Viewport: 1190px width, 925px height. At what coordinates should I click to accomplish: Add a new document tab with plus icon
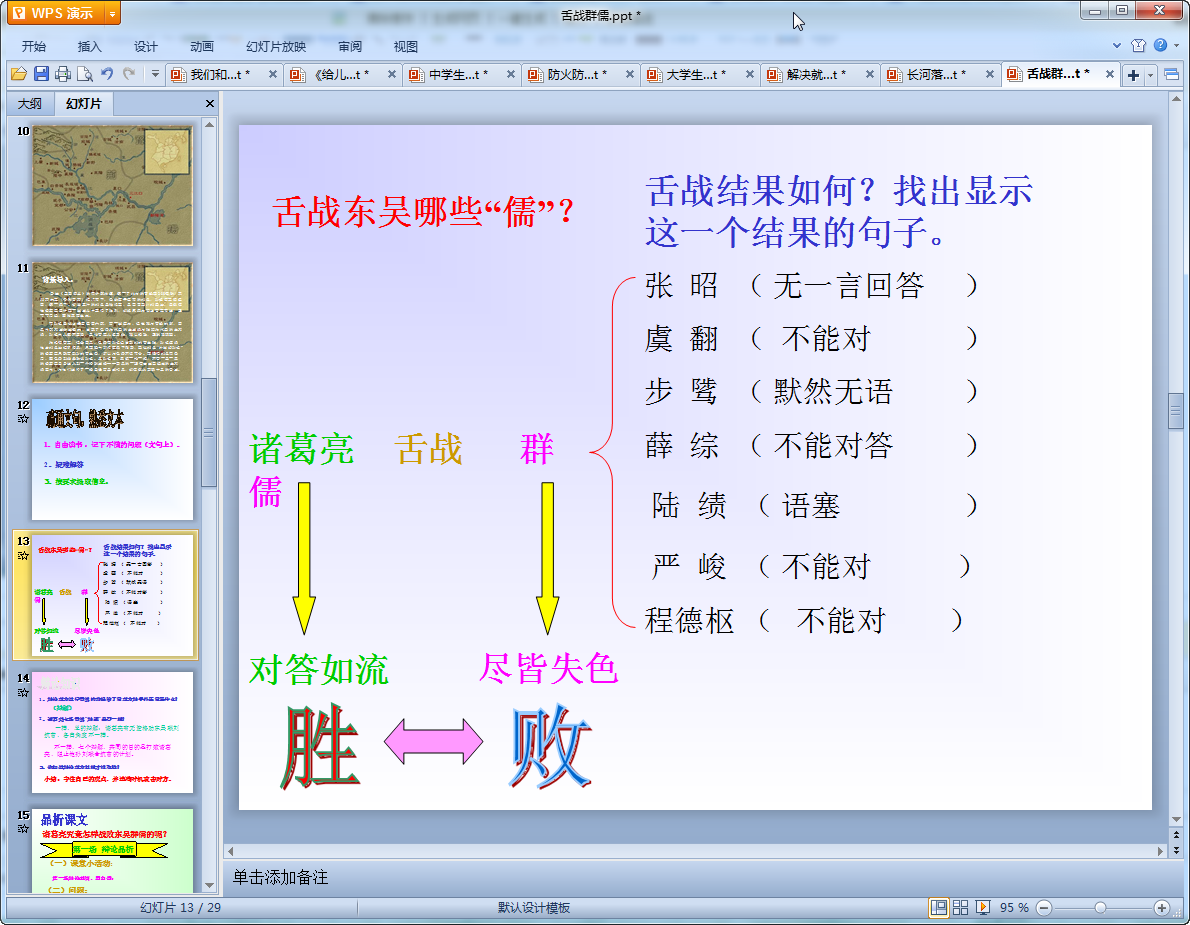click(x=1133, y=75)
